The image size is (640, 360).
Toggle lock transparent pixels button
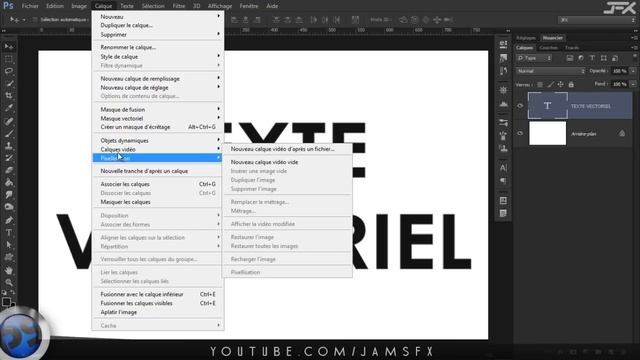pyautogui.click(x=540, y=84)
